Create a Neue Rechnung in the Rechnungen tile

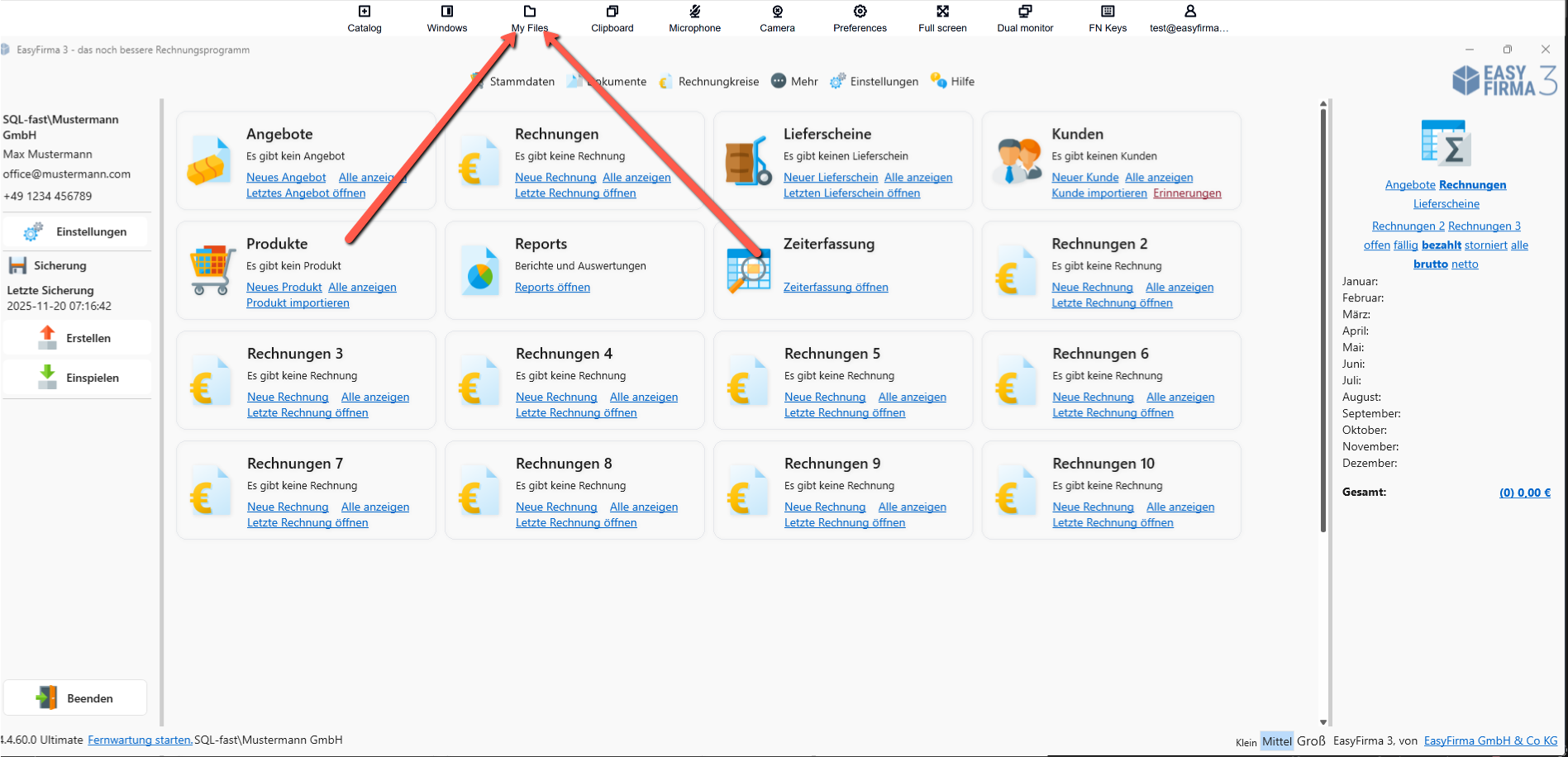(x=555, y=177)
